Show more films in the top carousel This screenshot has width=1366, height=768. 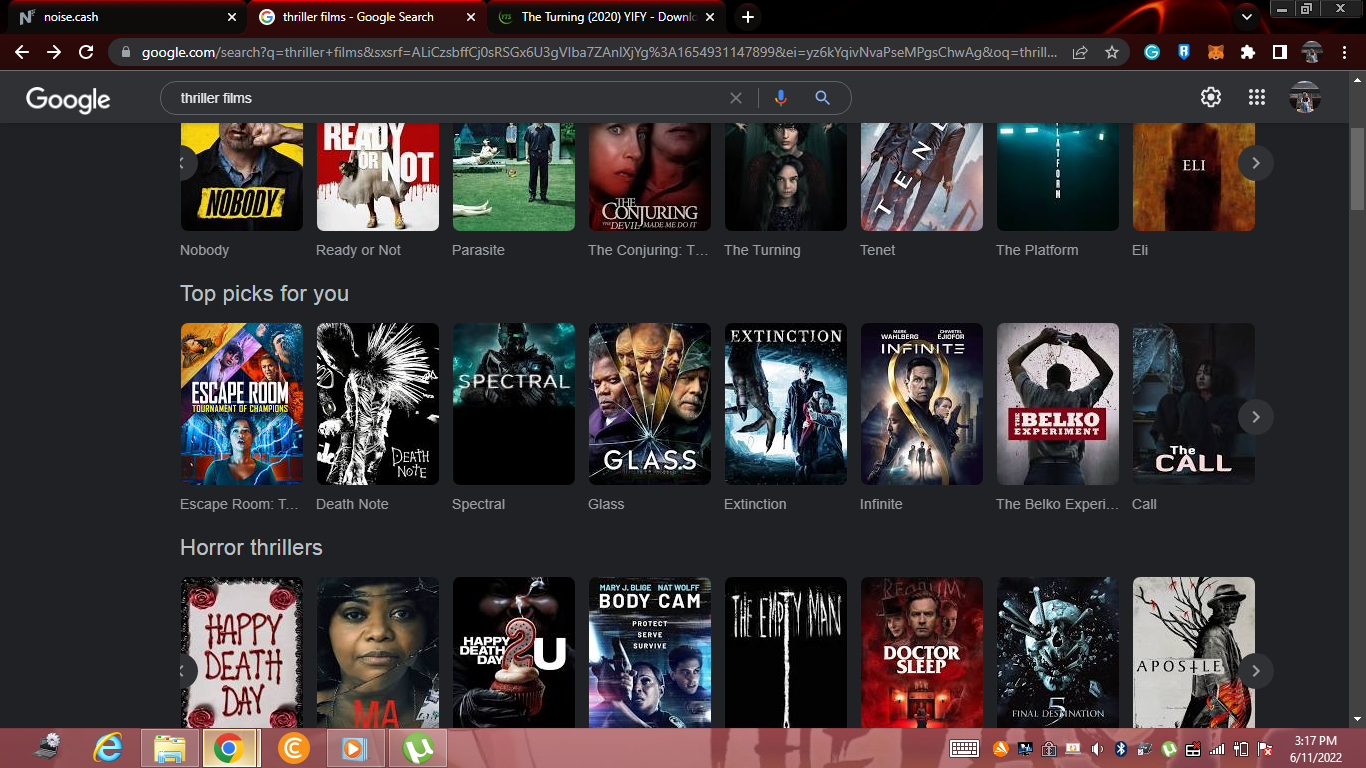point(1256,162)
